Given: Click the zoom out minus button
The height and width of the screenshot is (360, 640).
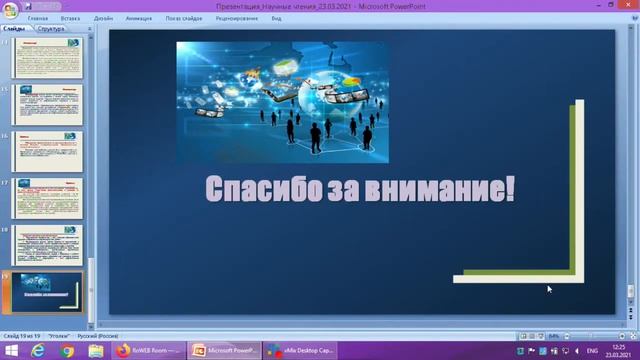Looking at the screenshot, I should 567,336.
